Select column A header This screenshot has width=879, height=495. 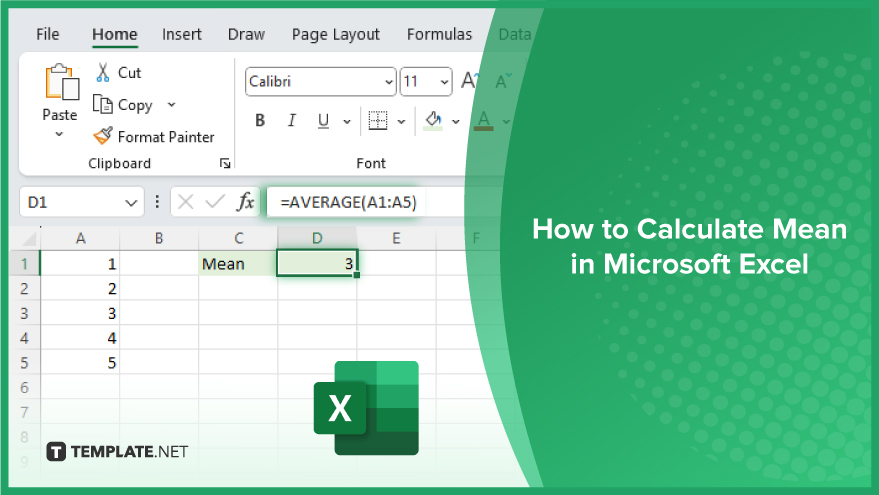click(x=80, y=238)
